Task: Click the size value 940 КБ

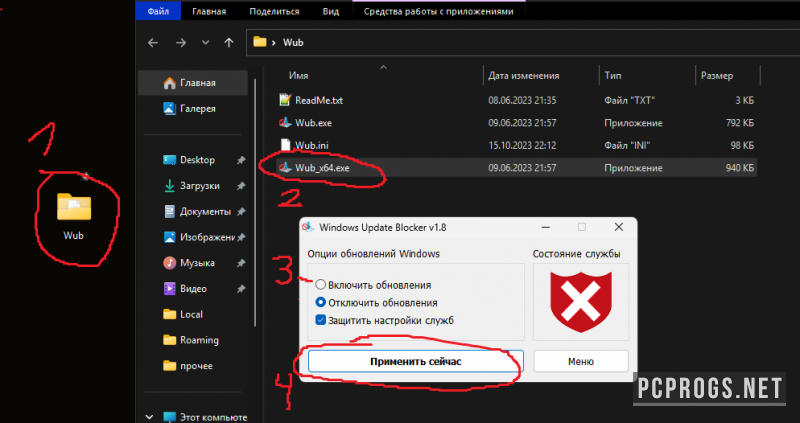Action: click(x=739, y=168)
